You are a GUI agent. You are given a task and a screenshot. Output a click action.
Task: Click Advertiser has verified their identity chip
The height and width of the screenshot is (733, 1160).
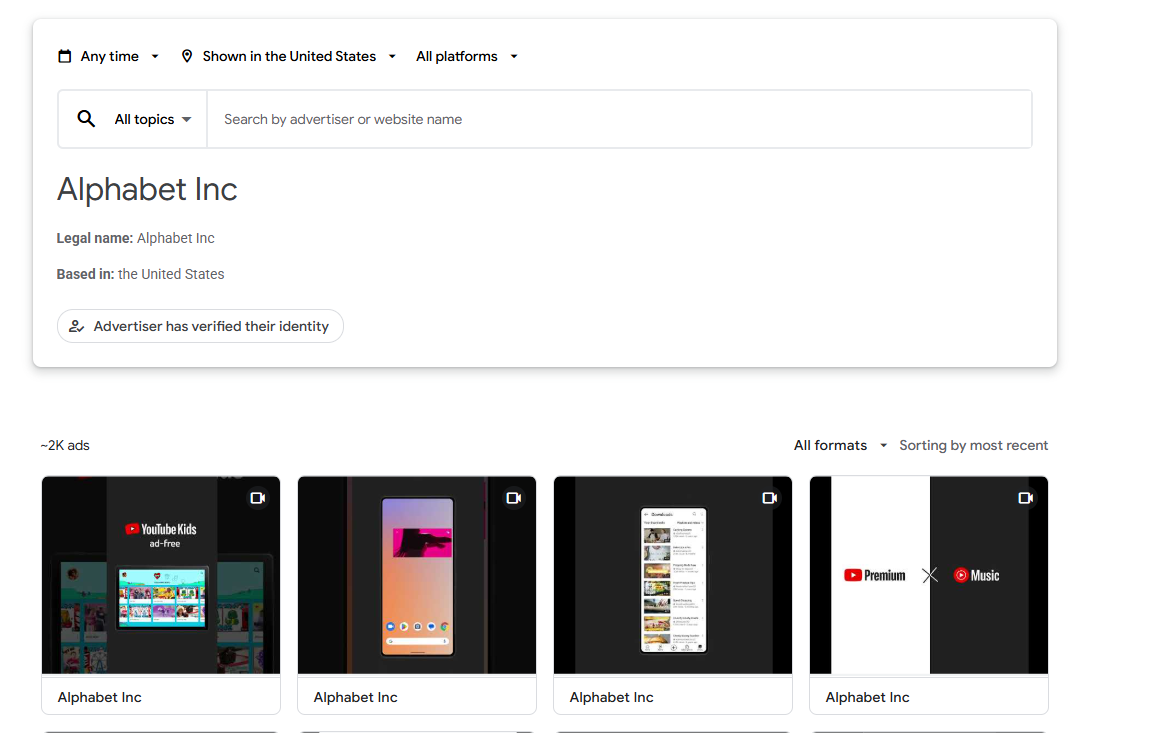[x=200, y=326]
